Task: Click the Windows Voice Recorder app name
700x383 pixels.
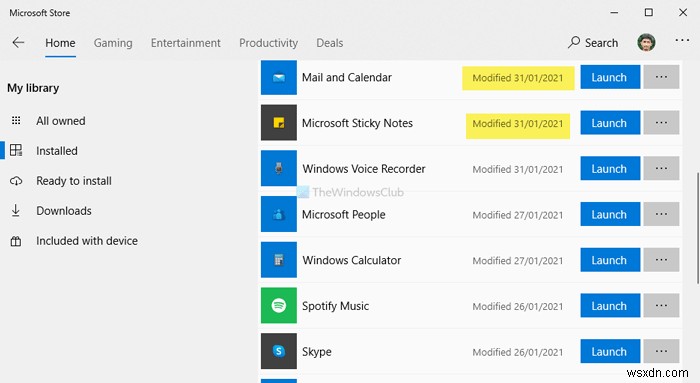Action: (x=364, y=169)
